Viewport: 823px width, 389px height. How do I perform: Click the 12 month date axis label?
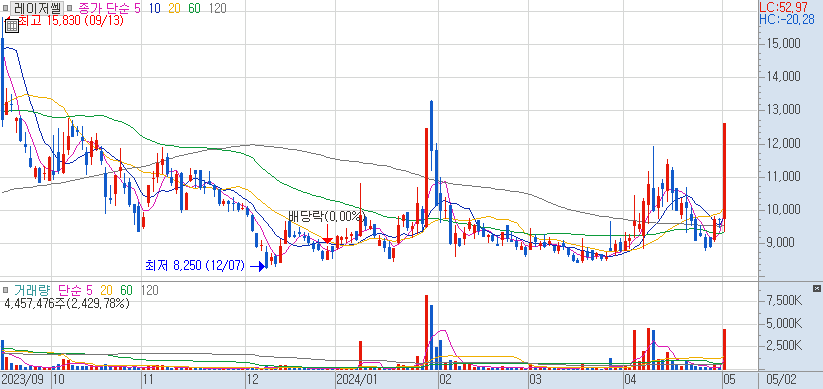coord(252,379)
